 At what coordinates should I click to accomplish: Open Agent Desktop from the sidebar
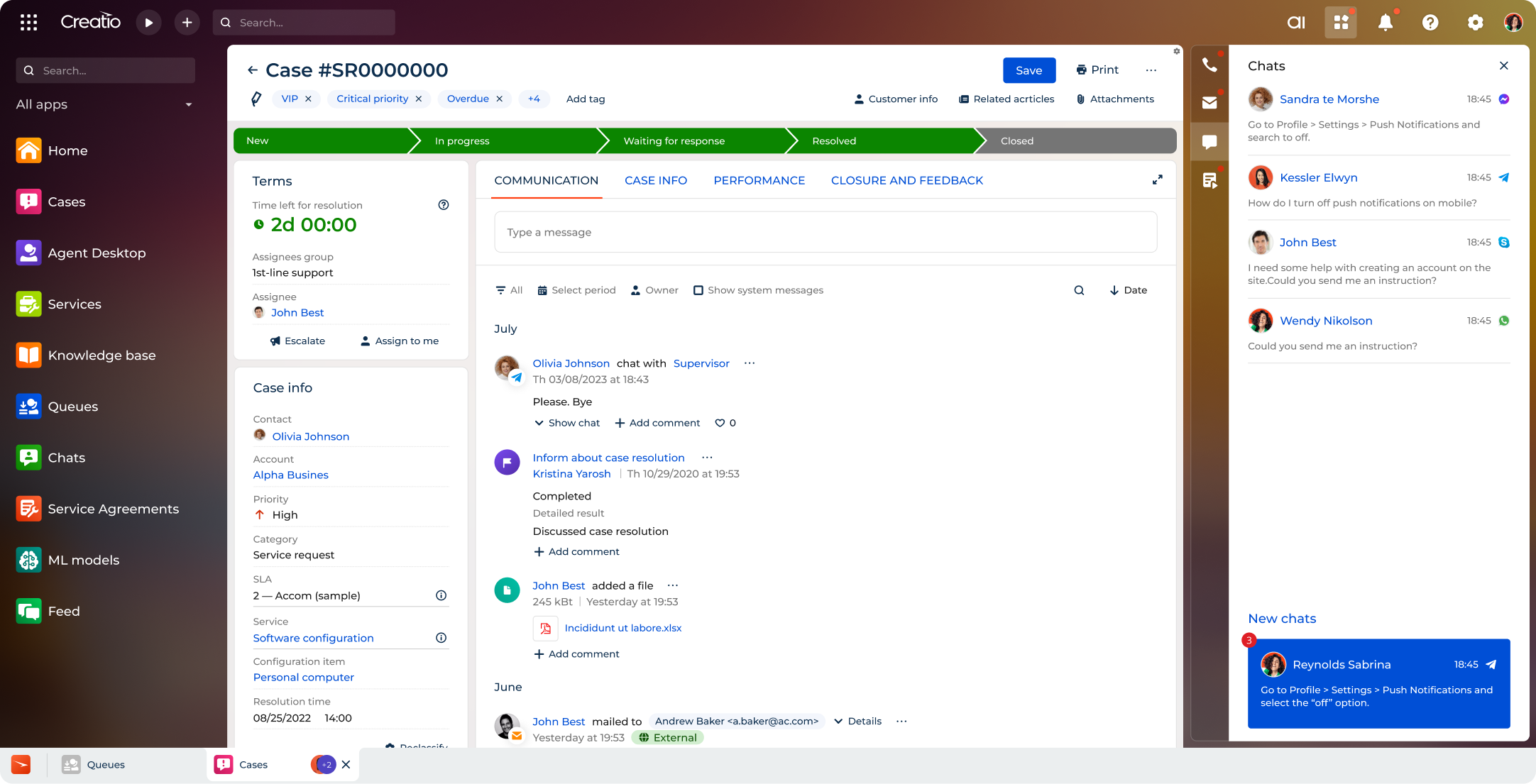(x=97, y=253)
